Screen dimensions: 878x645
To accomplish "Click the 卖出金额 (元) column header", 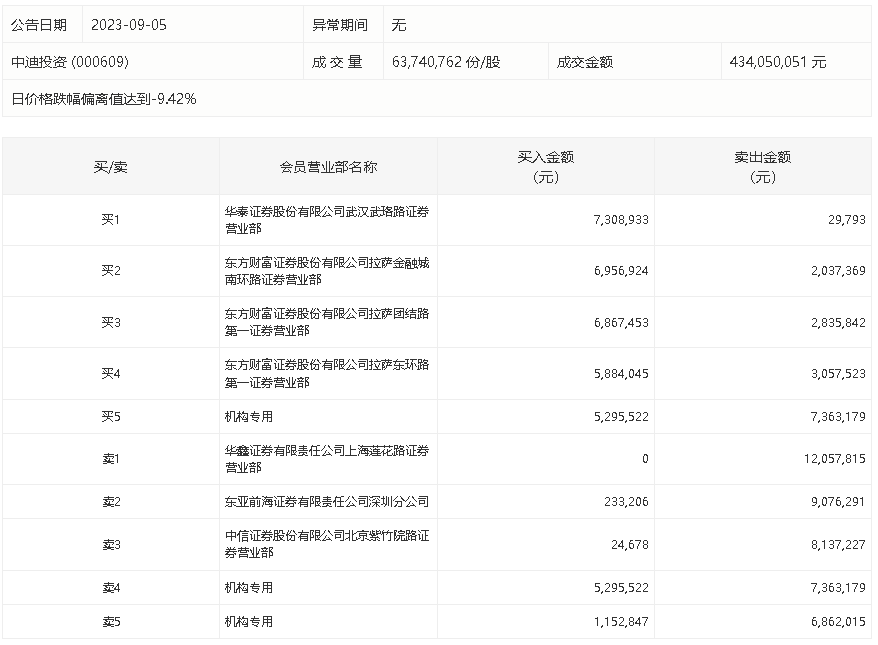I will click(x=763, y=167).
